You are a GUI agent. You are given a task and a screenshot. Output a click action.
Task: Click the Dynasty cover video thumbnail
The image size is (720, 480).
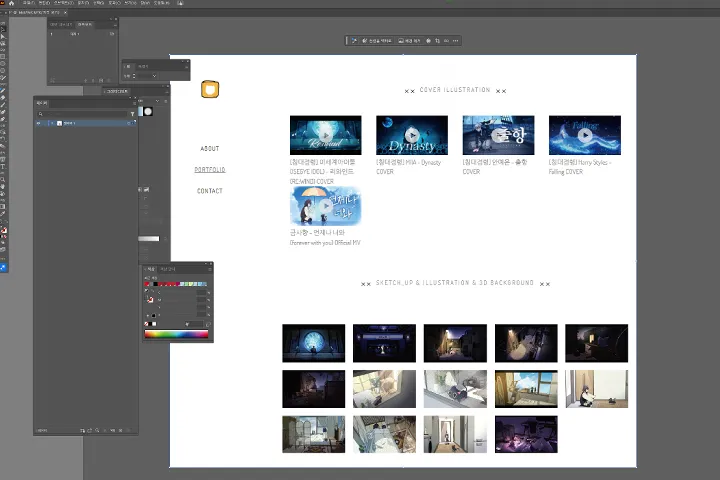(x=412, y=135)
